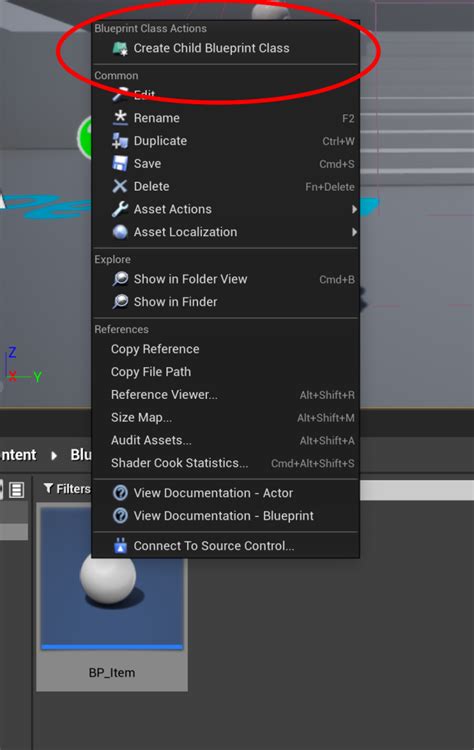Click the Show in Folder View magnifier icon
Viewport: 474px width, 750px height.
point(120,279)
